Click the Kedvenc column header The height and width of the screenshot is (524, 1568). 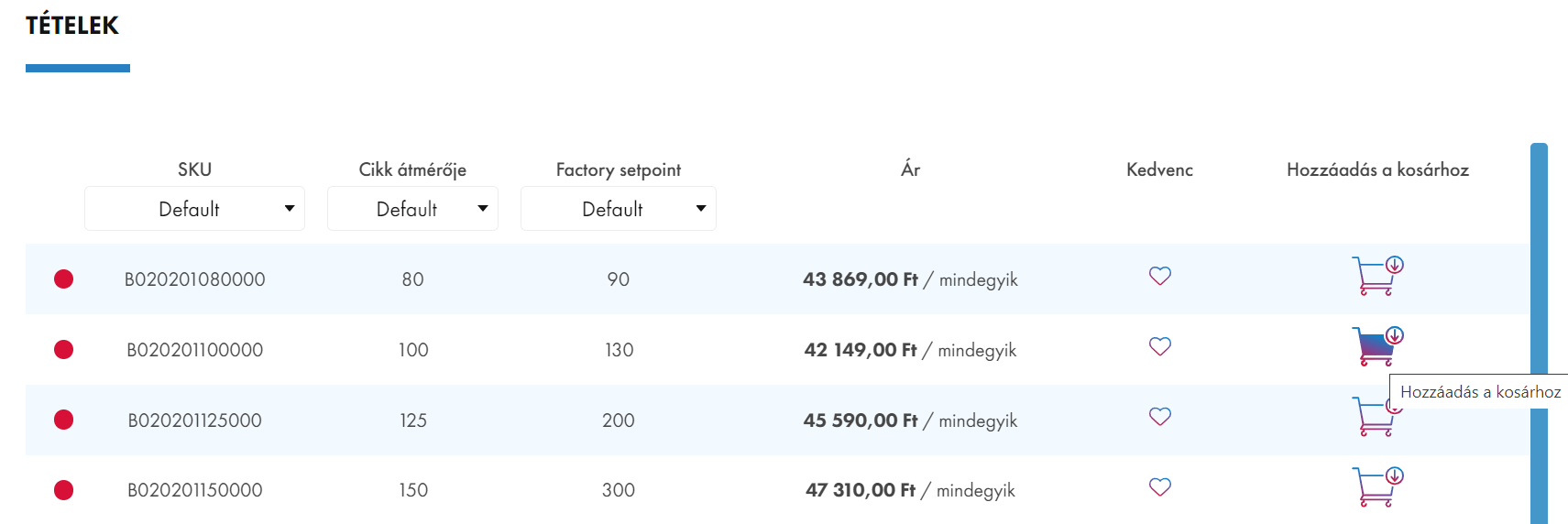coord(1159,169)
